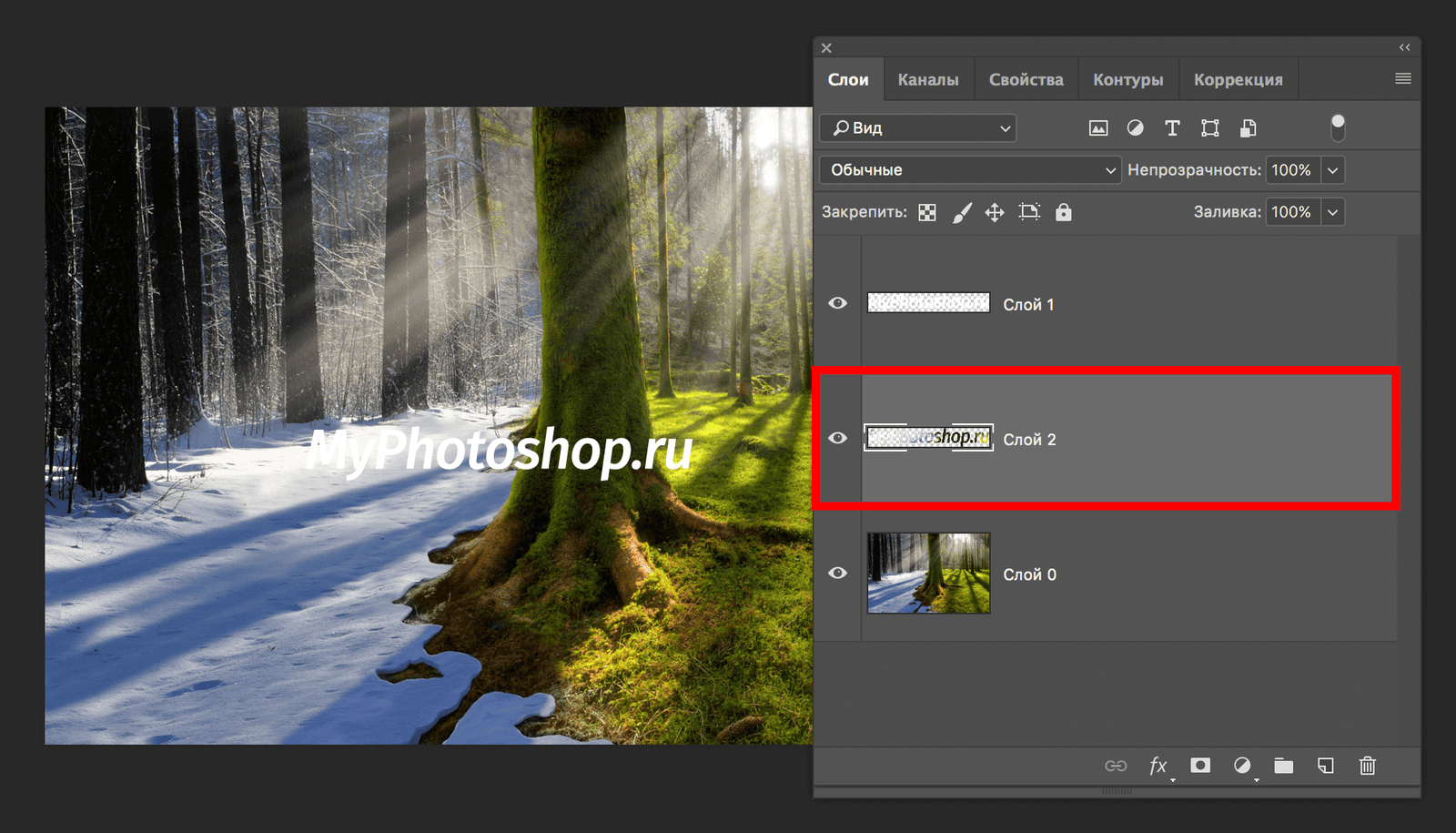Delete layer with trash icon

(1367, 766)
